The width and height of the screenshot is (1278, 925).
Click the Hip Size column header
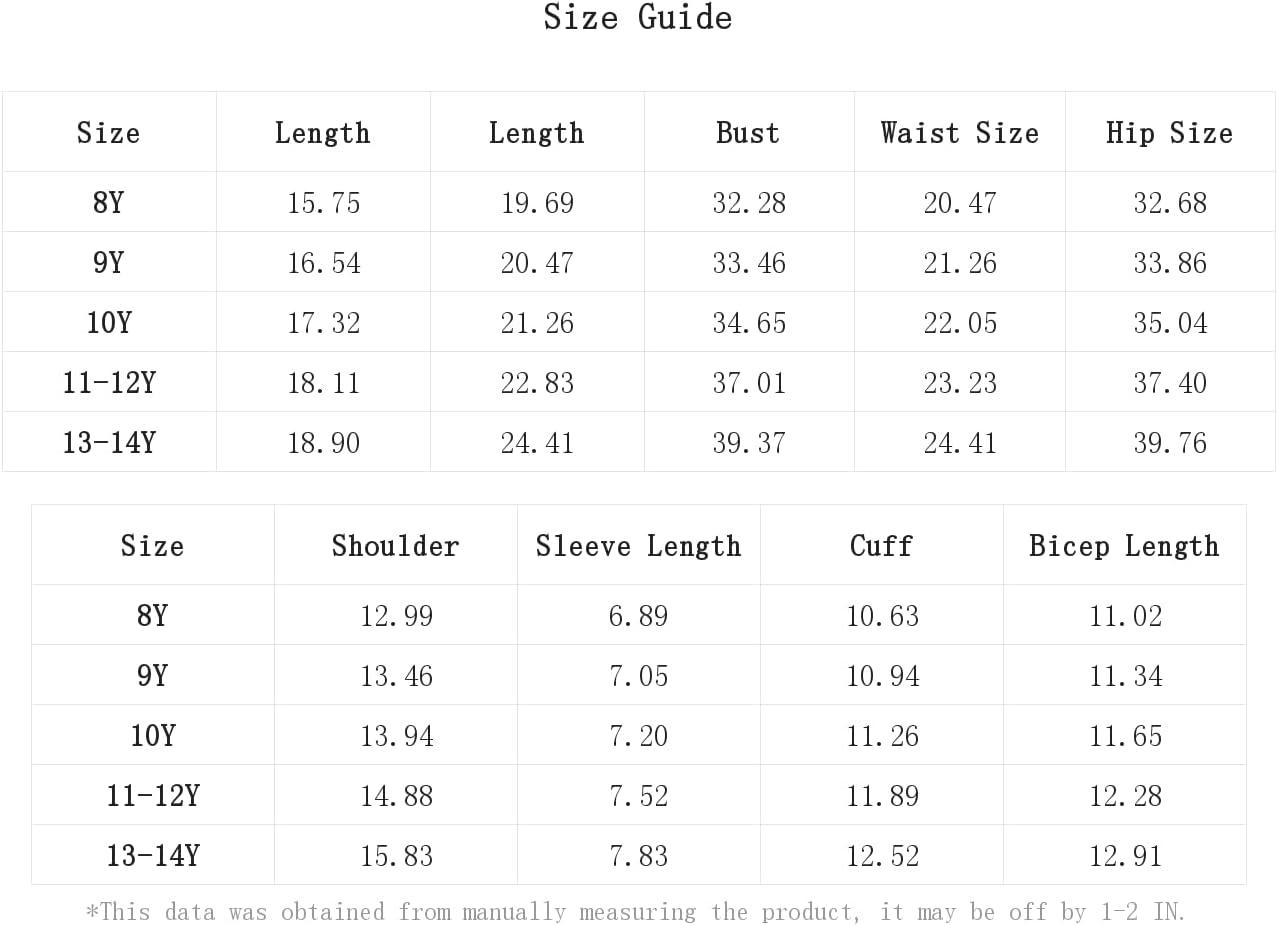(x=1170, y=133)
